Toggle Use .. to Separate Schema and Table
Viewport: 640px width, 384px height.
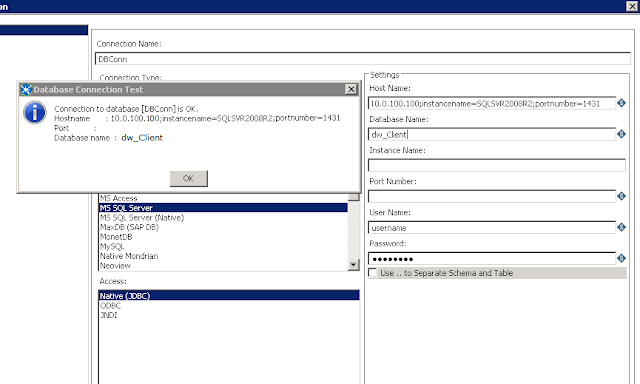tap(373, 273)
